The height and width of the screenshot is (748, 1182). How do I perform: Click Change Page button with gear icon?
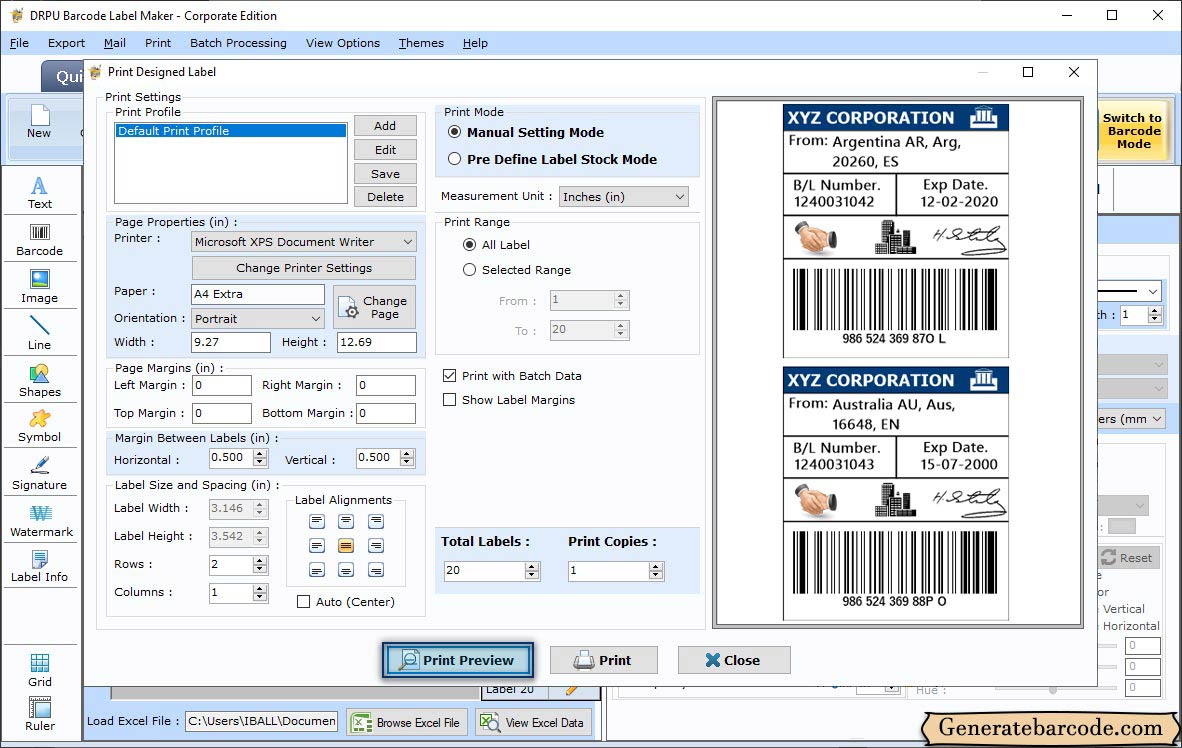pos(374,307)
